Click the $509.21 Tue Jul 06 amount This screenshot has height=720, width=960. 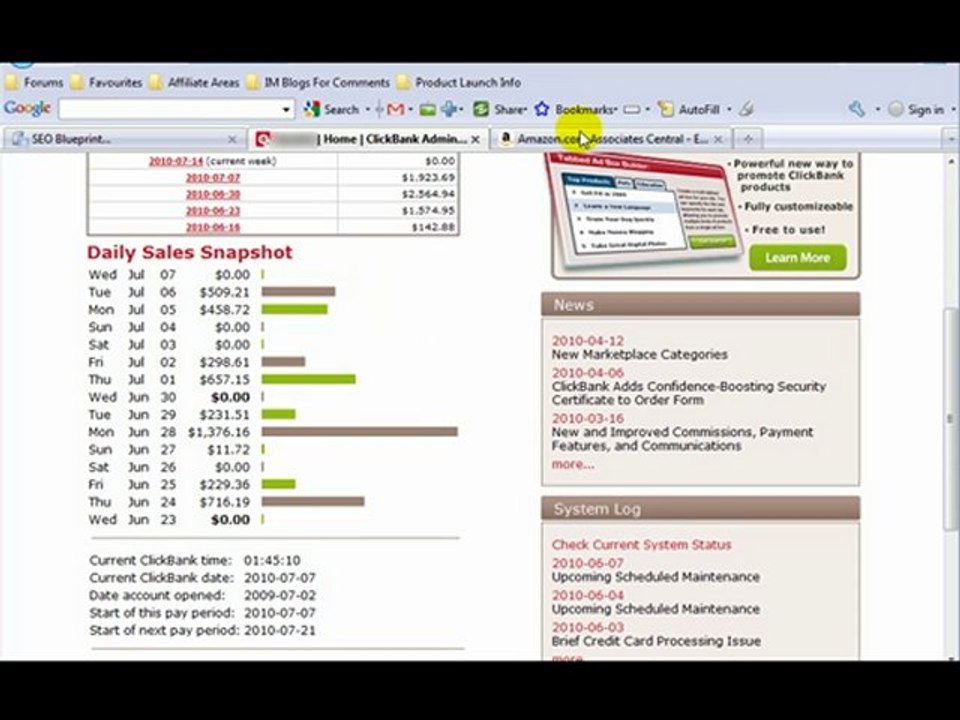225,292
